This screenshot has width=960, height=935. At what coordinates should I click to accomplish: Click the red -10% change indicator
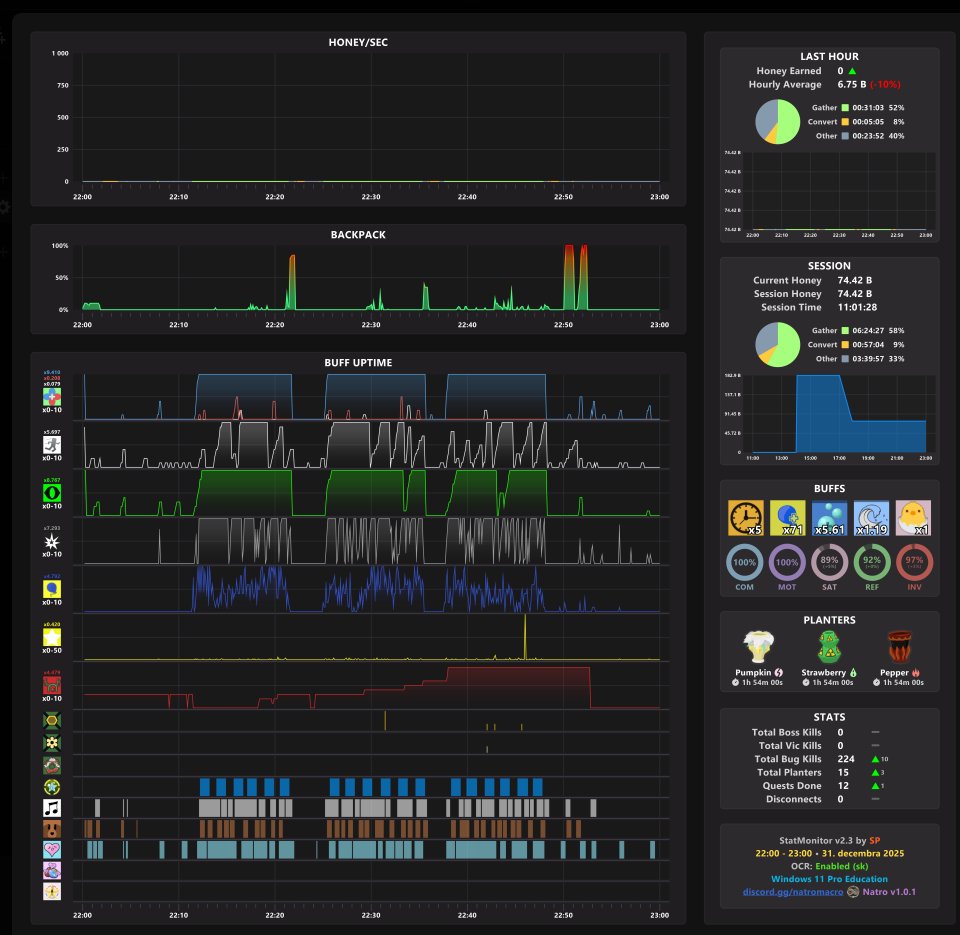(885, 84)
